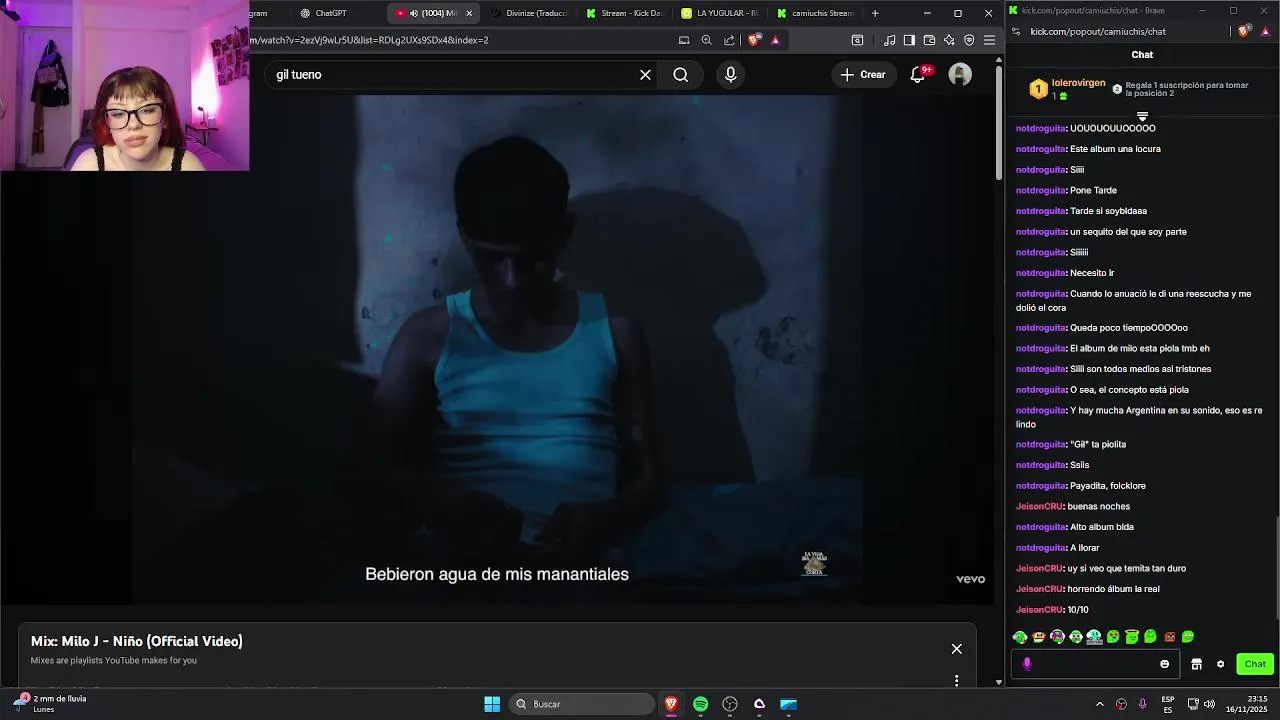
Task: Select the last green emote in quick emotes
Action: pyautogui.click(x=1188, y=637)
